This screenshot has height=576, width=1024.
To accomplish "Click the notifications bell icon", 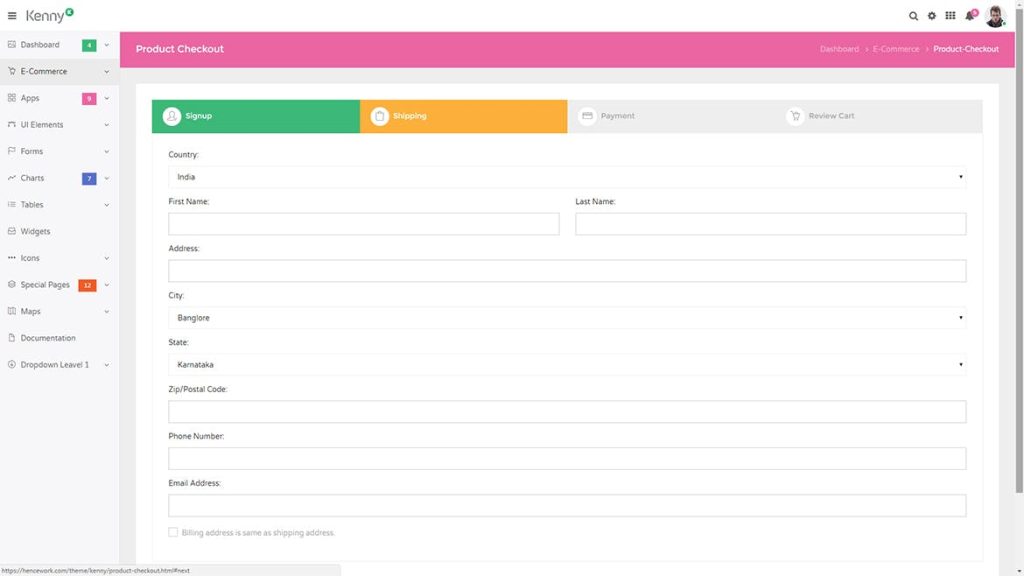I will click(x=971, y=16).
